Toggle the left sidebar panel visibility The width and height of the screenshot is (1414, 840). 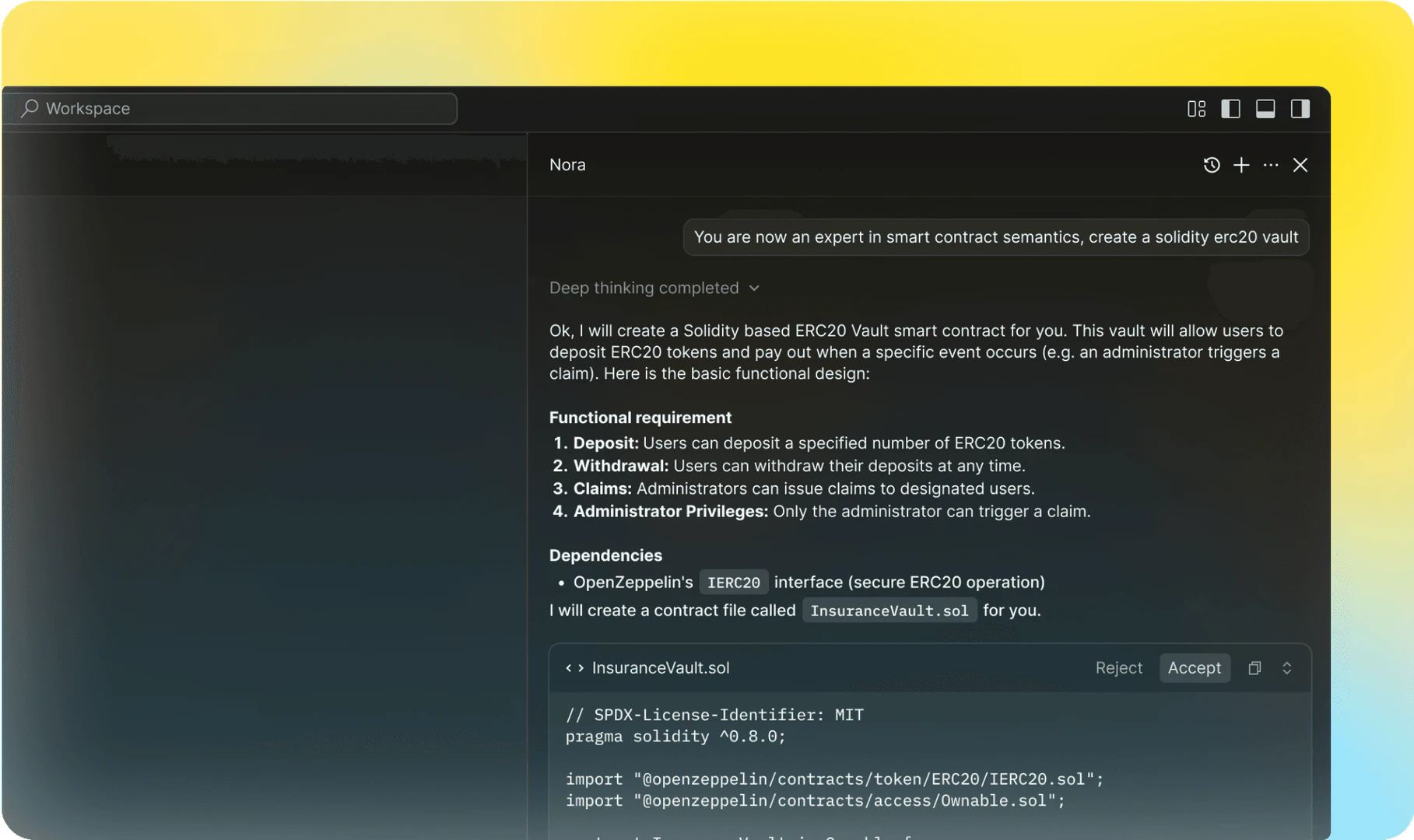(x=1230, y=108)
